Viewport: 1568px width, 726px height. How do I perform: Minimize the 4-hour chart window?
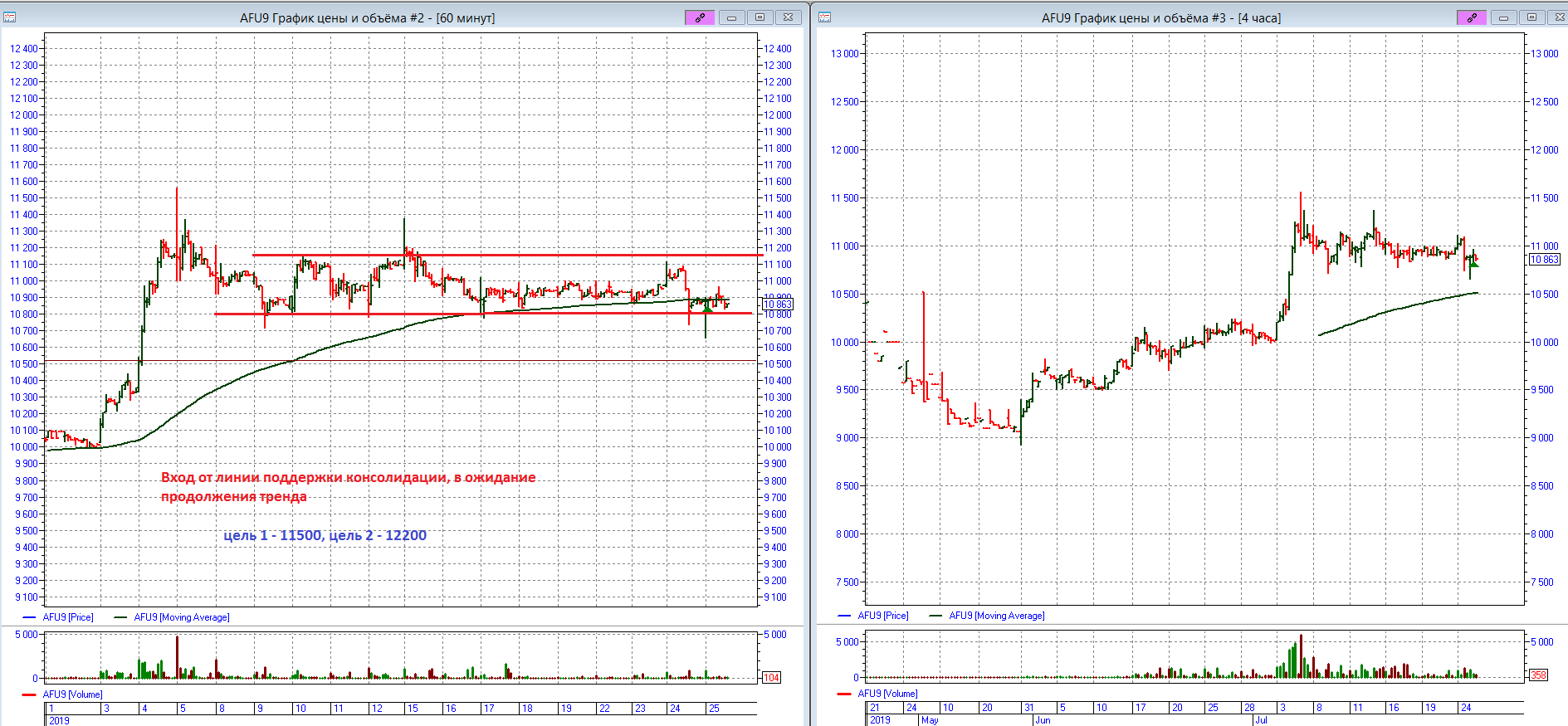pyautogui.click(x=1503, y=17)
